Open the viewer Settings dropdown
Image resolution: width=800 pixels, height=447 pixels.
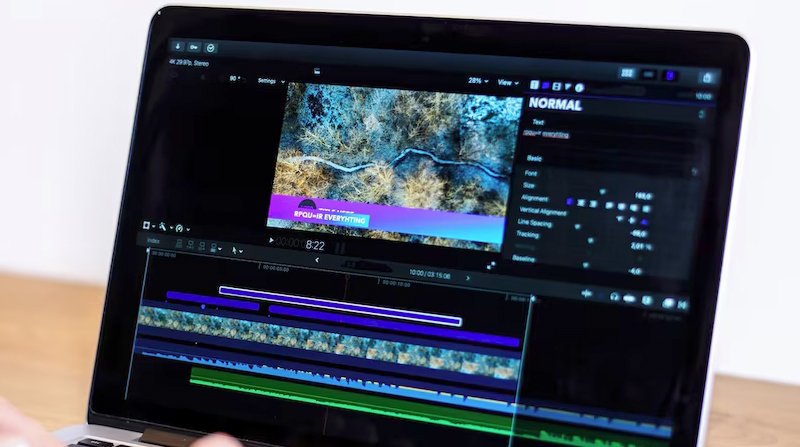(x=269, y=80)
